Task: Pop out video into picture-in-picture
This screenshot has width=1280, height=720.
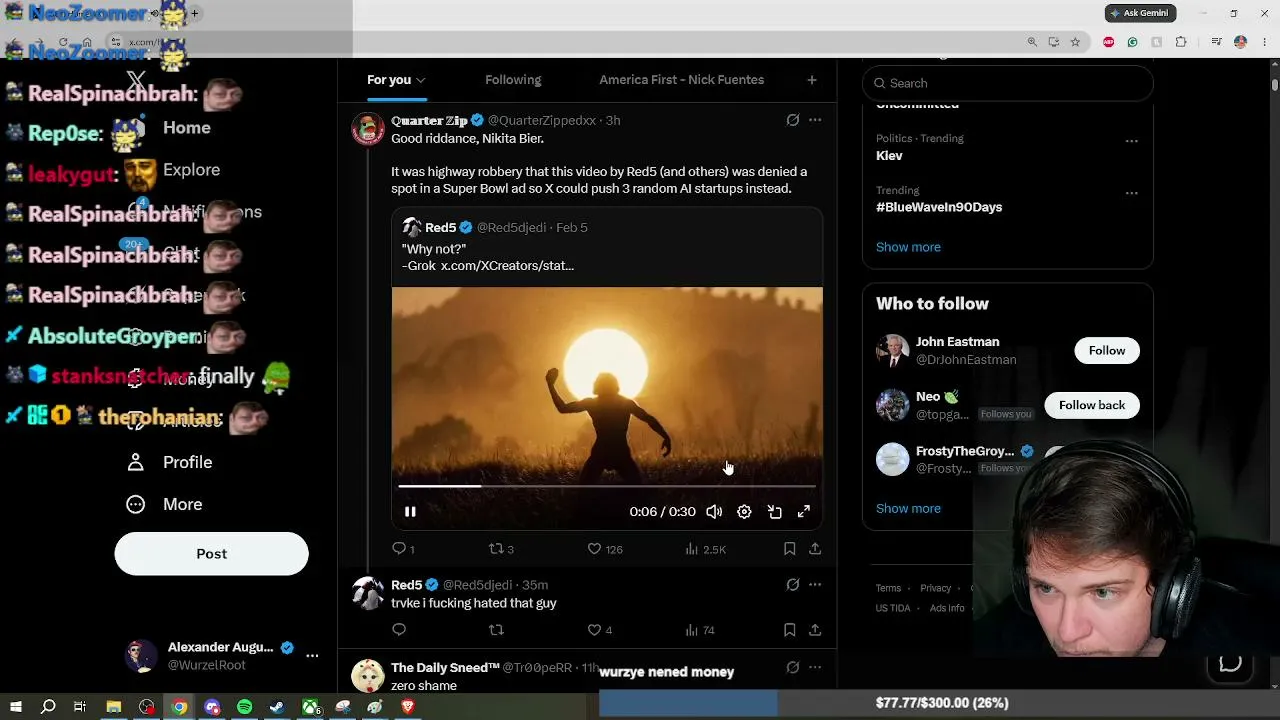Action: pos(774,511)
